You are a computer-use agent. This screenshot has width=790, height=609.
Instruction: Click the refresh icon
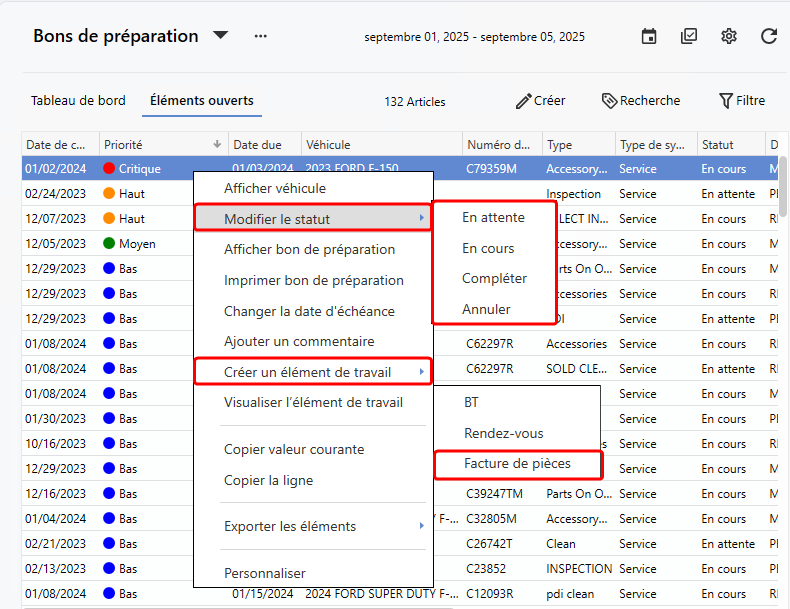click(768, 36)
